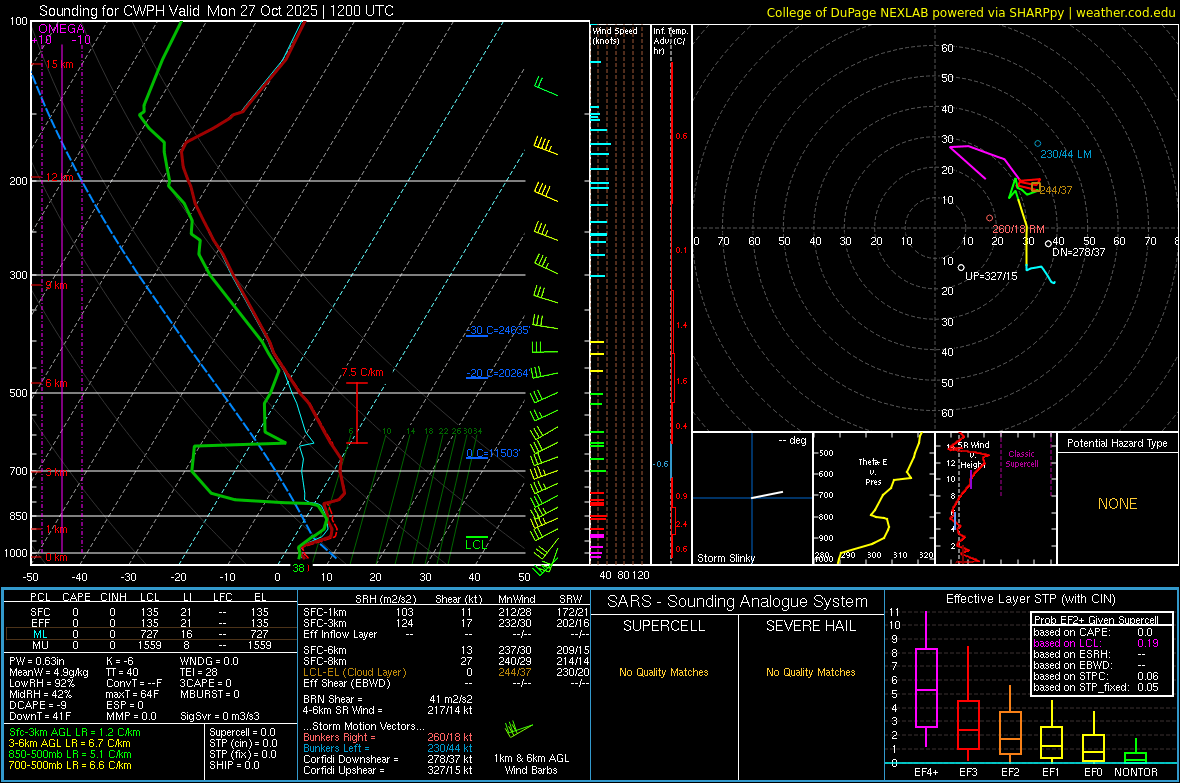The image size is (1180, 783).
Task: Click the sounding title for CWPH
Action: coord(216,11)
